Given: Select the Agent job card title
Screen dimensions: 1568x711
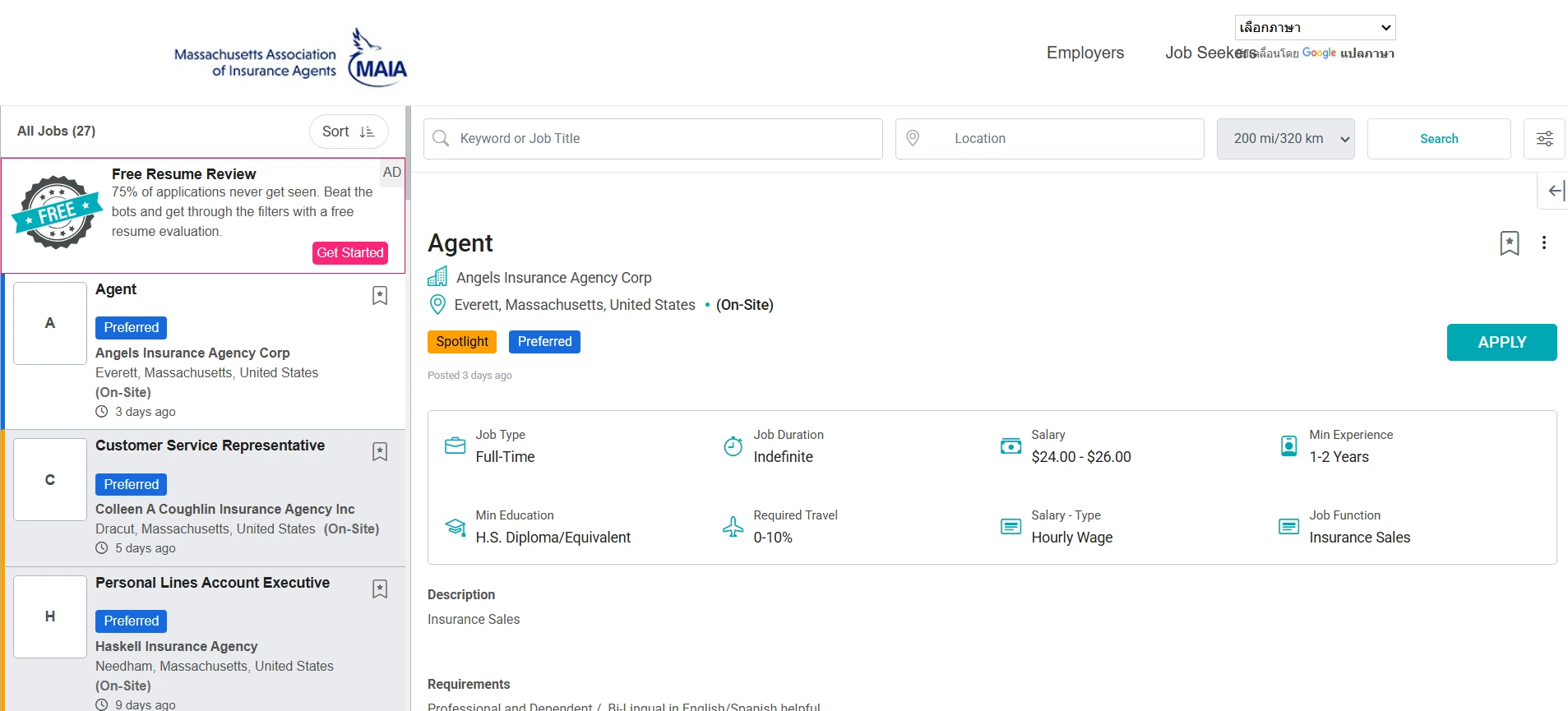Looking at the screenshot, I should (x=116, y=289).
